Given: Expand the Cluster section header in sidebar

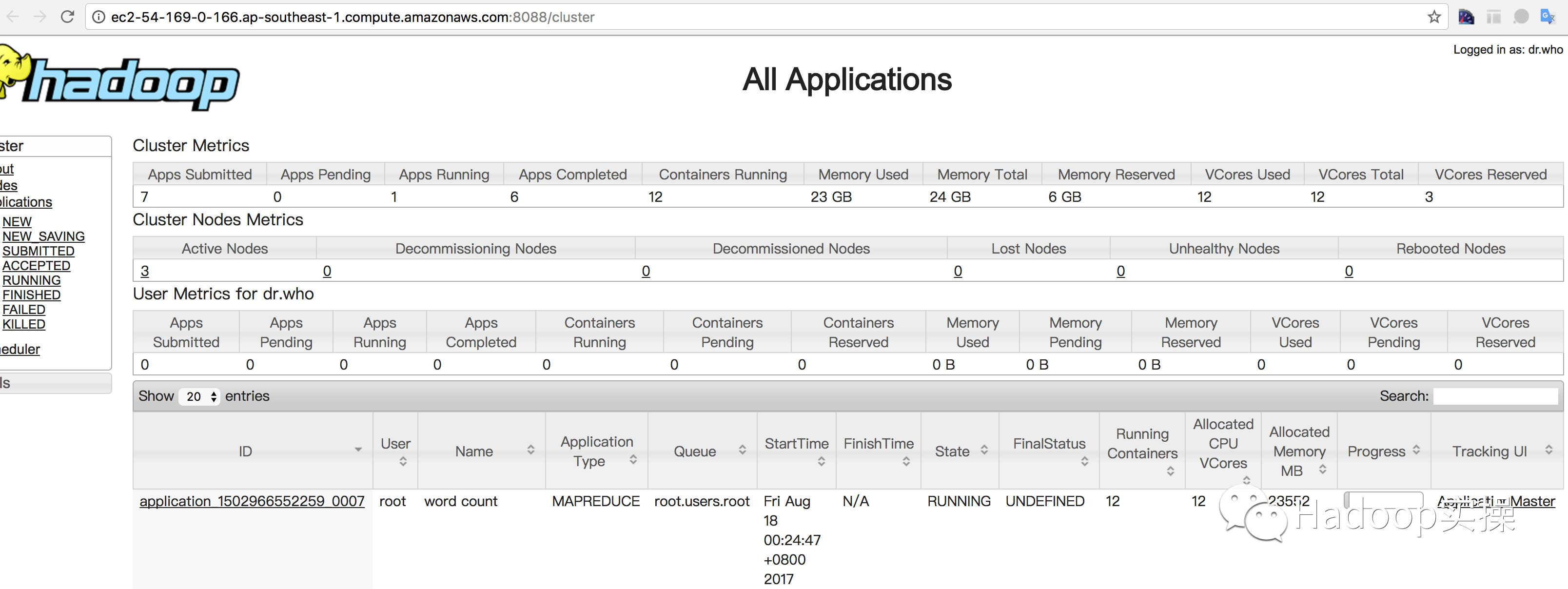Looking at the screenshot, I should 55,146.
